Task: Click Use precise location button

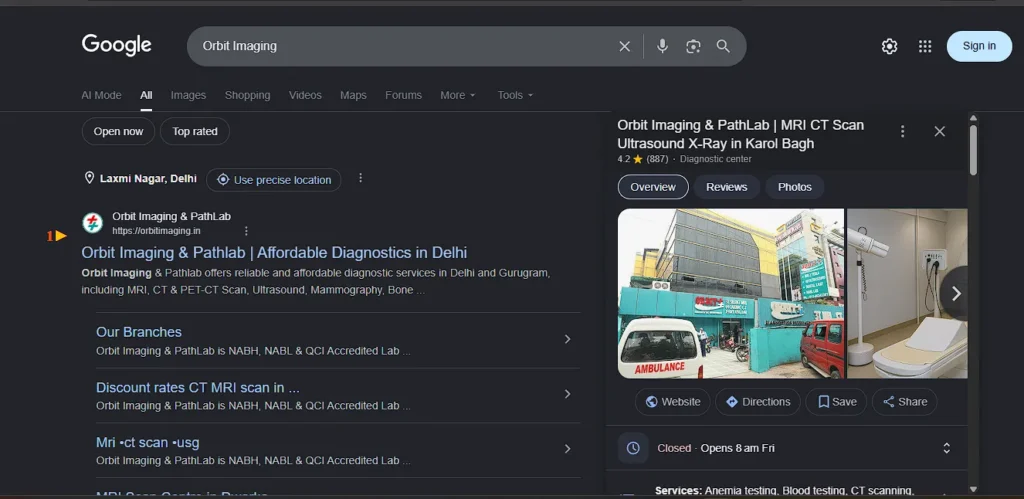Action: [x=274, y=180]
